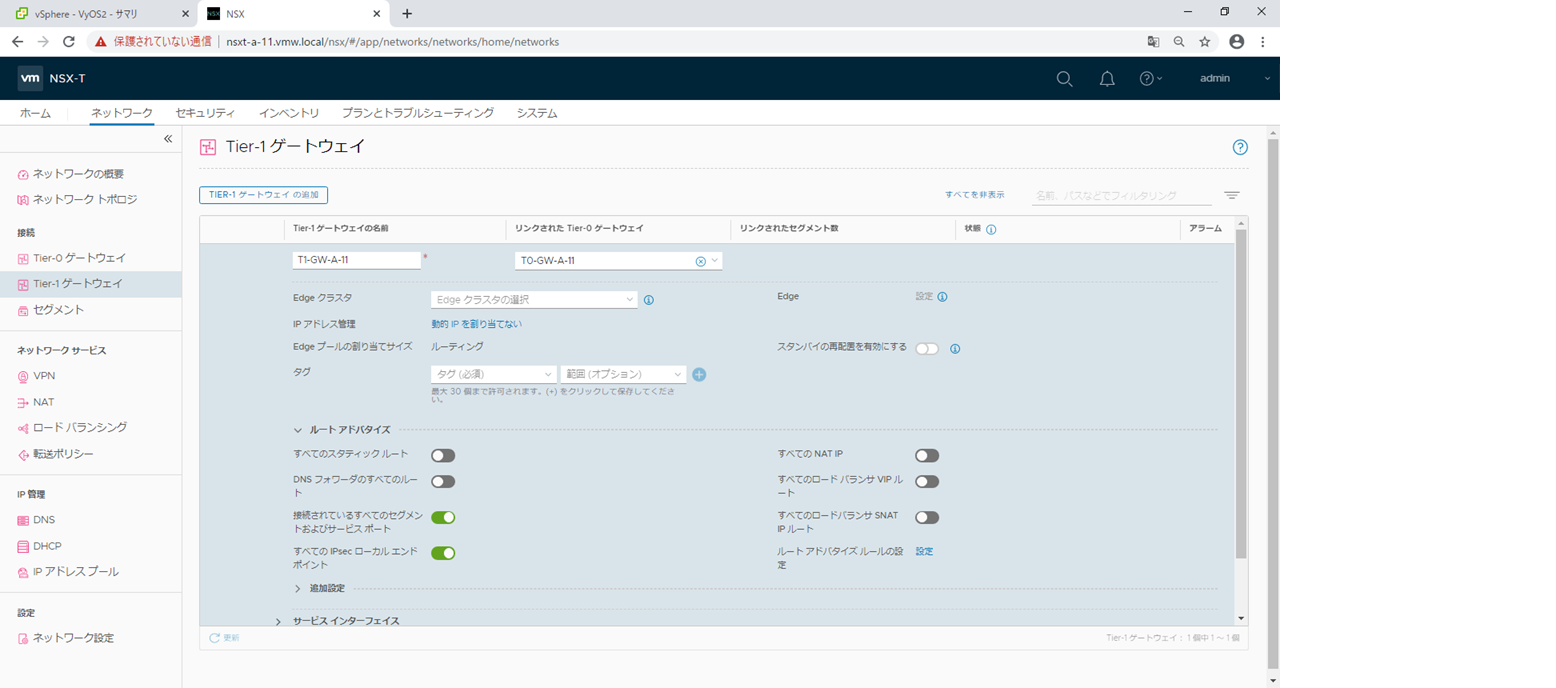Switch to the インベントリ tab
Viewport: 1556px width, 688px height.
click(x=288, y=113)
